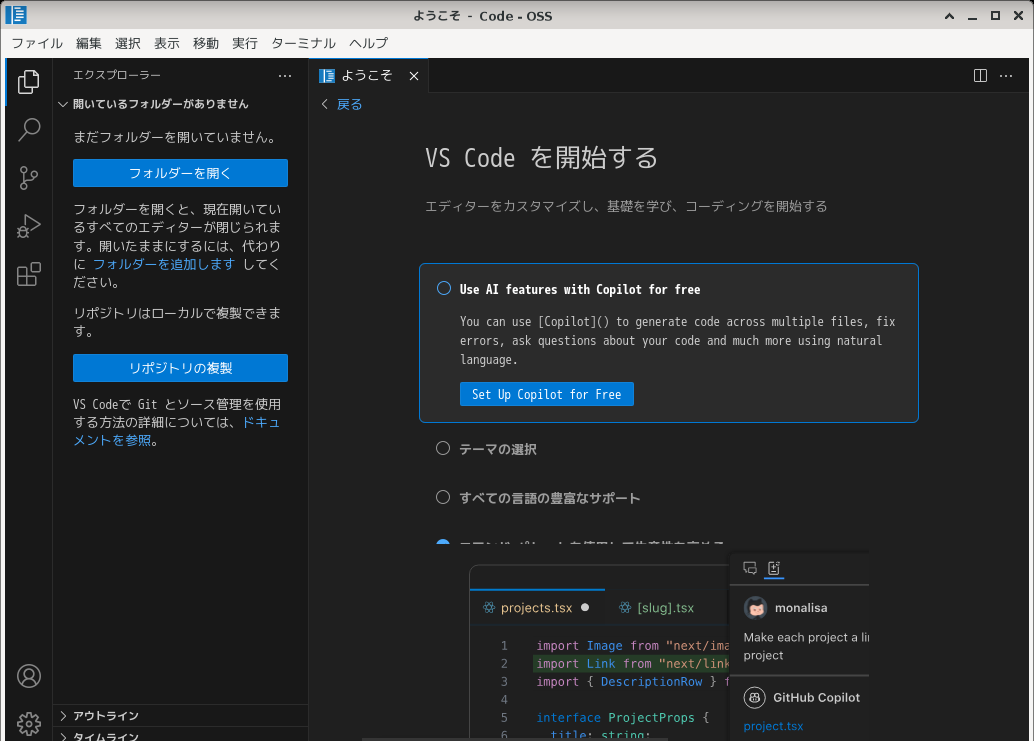Screen dimensions: 1034x741
Task: Open the 表示 menu
Action: [x=167, y=43]
